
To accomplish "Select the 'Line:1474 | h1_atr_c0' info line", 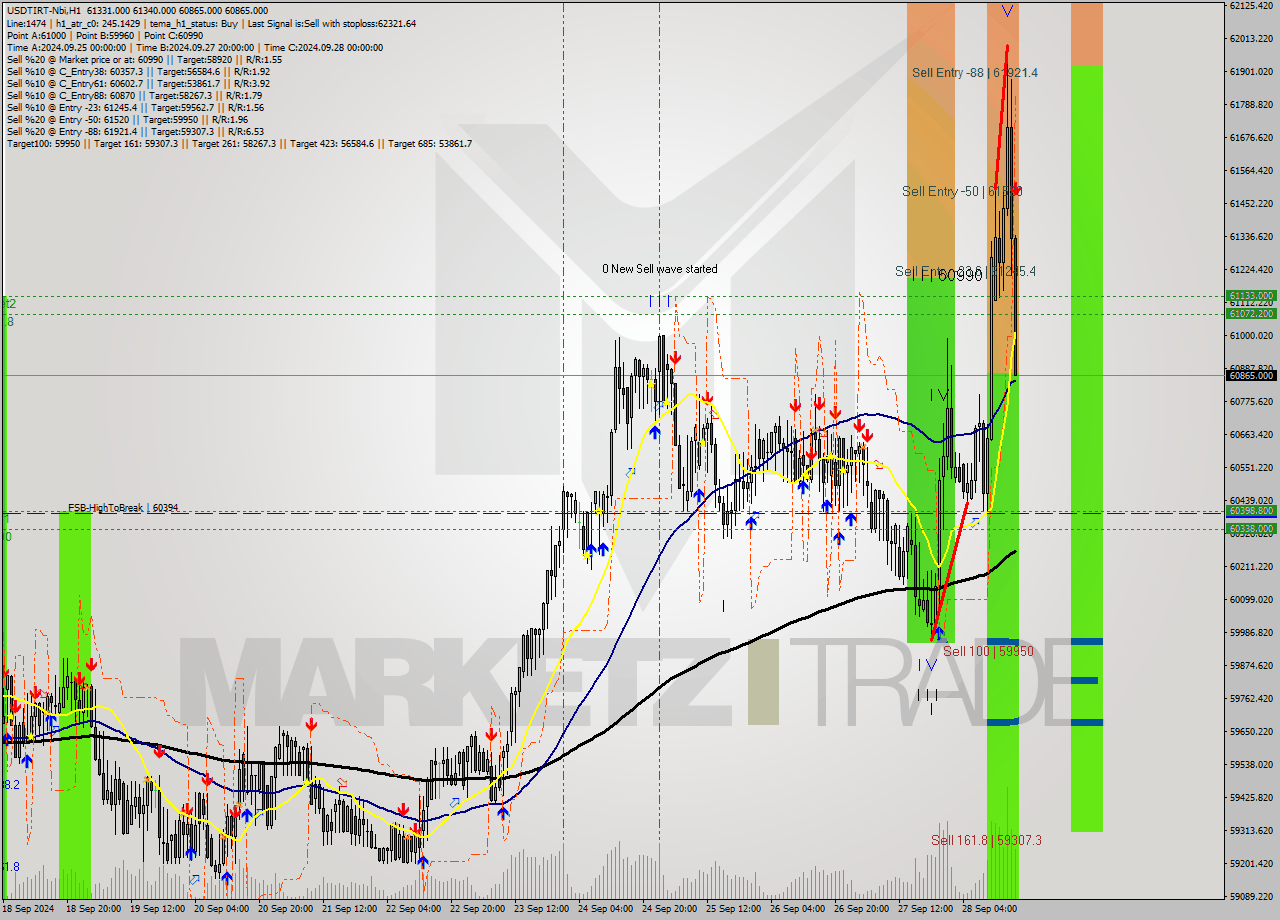I will pos(211,23).
